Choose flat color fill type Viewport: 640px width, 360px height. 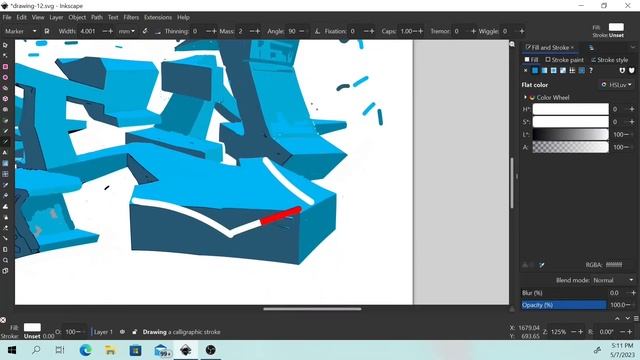(535, 71)
